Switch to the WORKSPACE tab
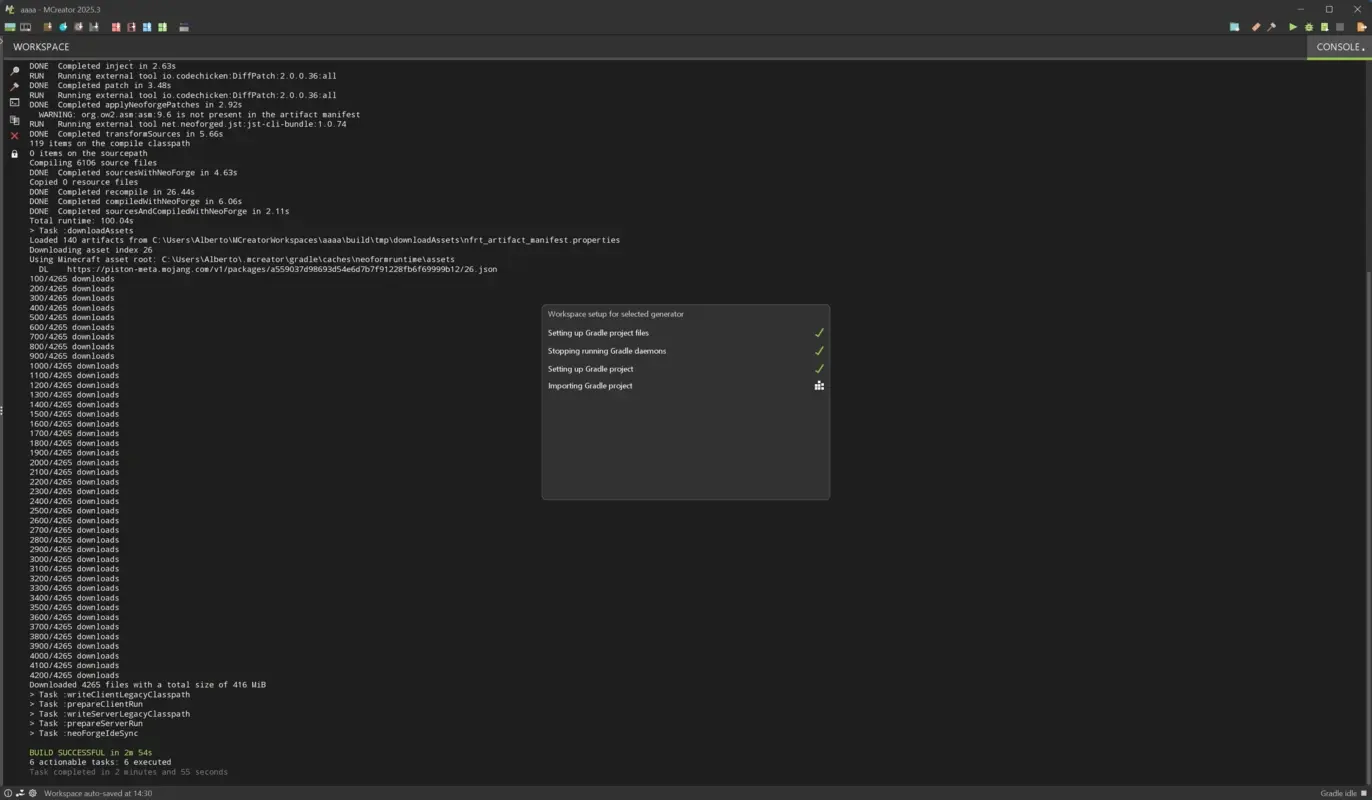This screenshot has width=1372, height=800. [41, 47]
